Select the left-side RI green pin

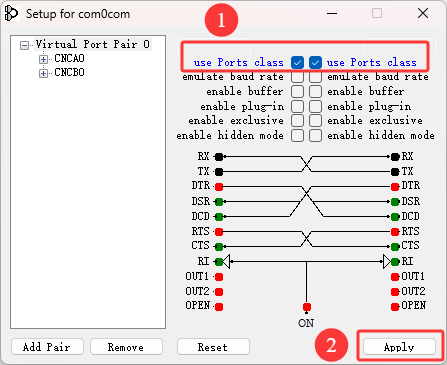(x=219, y=262)
